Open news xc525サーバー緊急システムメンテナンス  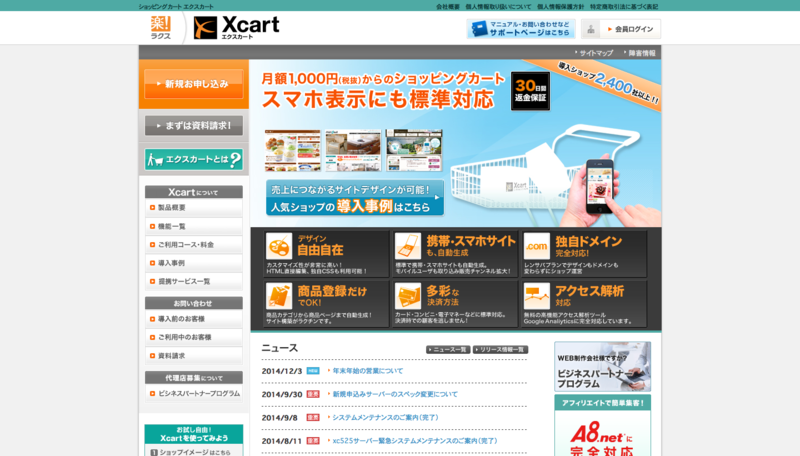[x=414, y=441]
